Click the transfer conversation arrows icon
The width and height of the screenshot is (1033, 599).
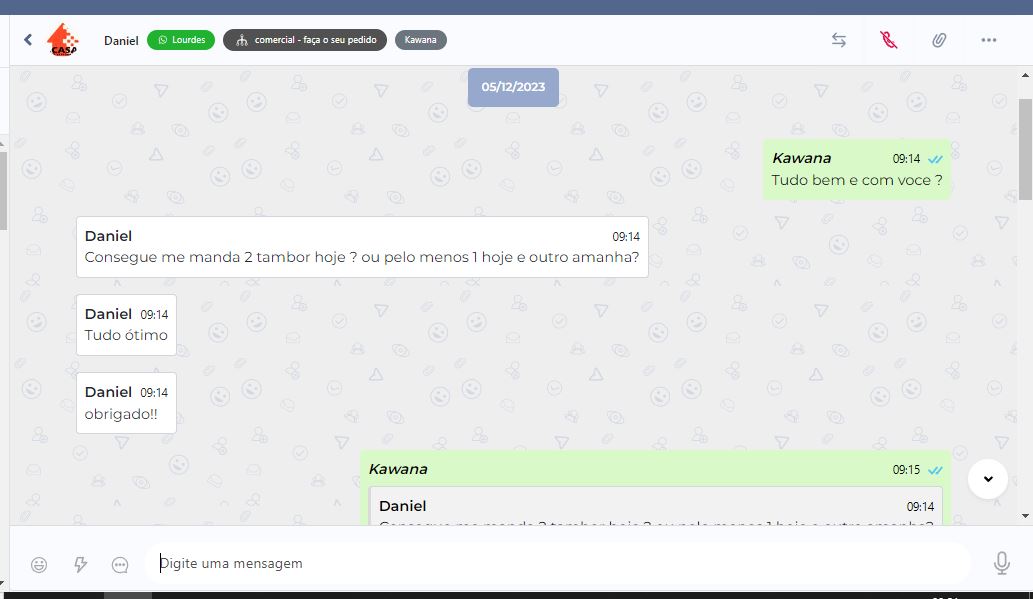(839, 40)
